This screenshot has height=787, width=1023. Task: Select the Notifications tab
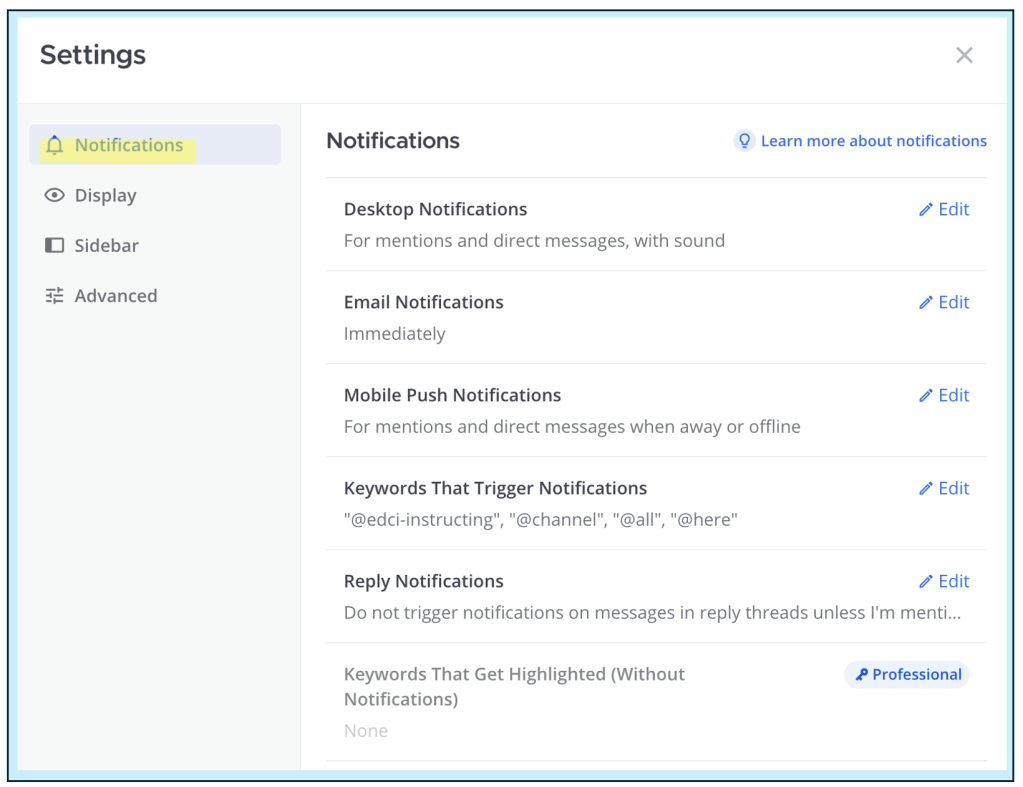point(129,145)
